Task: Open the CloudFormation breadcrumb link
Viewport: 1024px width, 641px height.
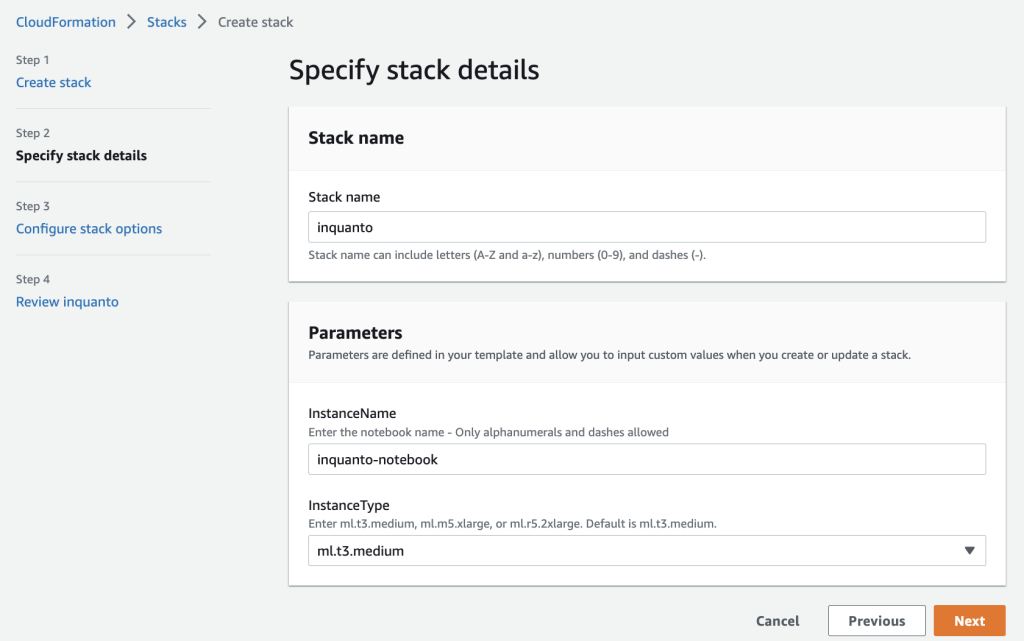Action: [x=65, y=21]
